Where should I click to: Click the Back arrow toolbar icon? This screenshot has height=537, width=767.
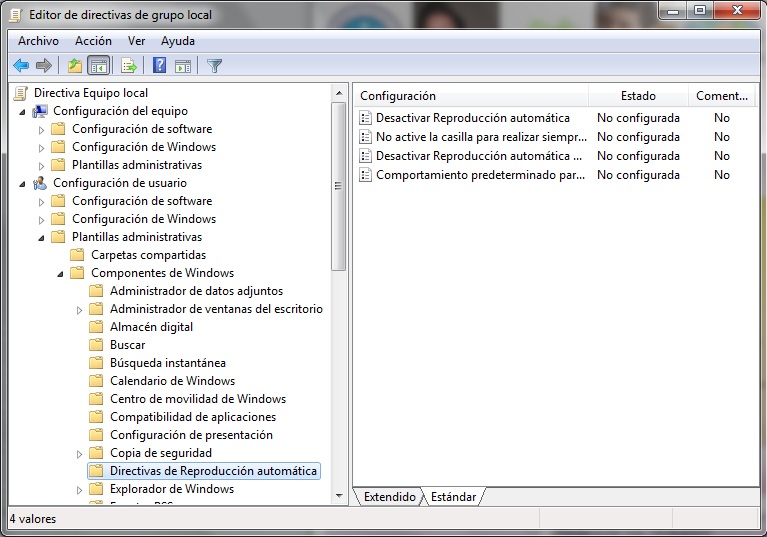coord(21,65)
